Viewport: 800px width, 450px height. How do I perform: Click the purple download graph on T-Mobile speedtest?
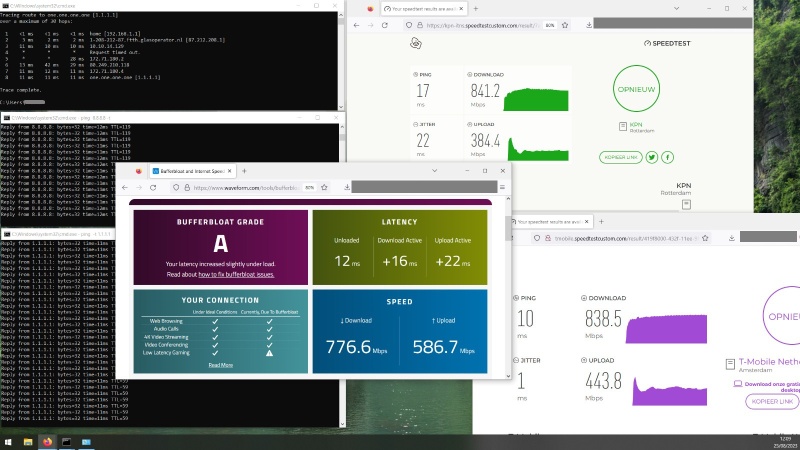tap(666, 329)
